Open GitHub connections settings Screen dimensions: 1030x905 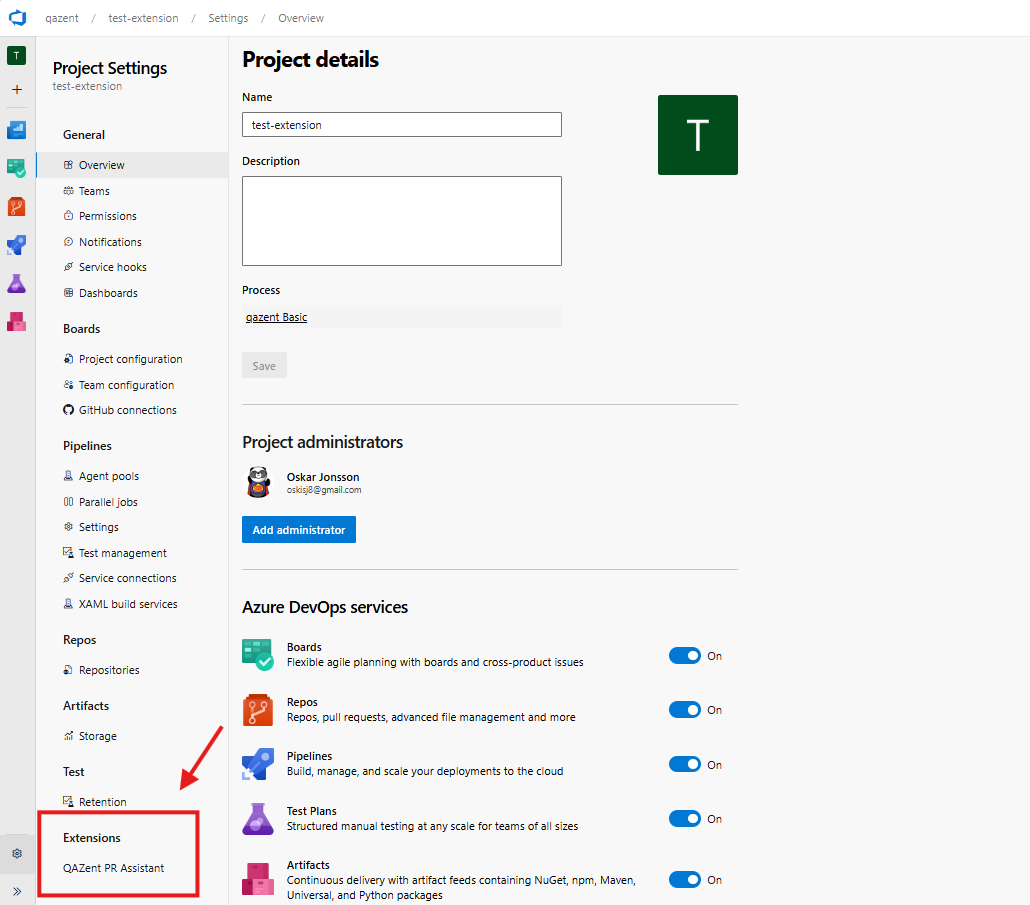pos(132,410)
